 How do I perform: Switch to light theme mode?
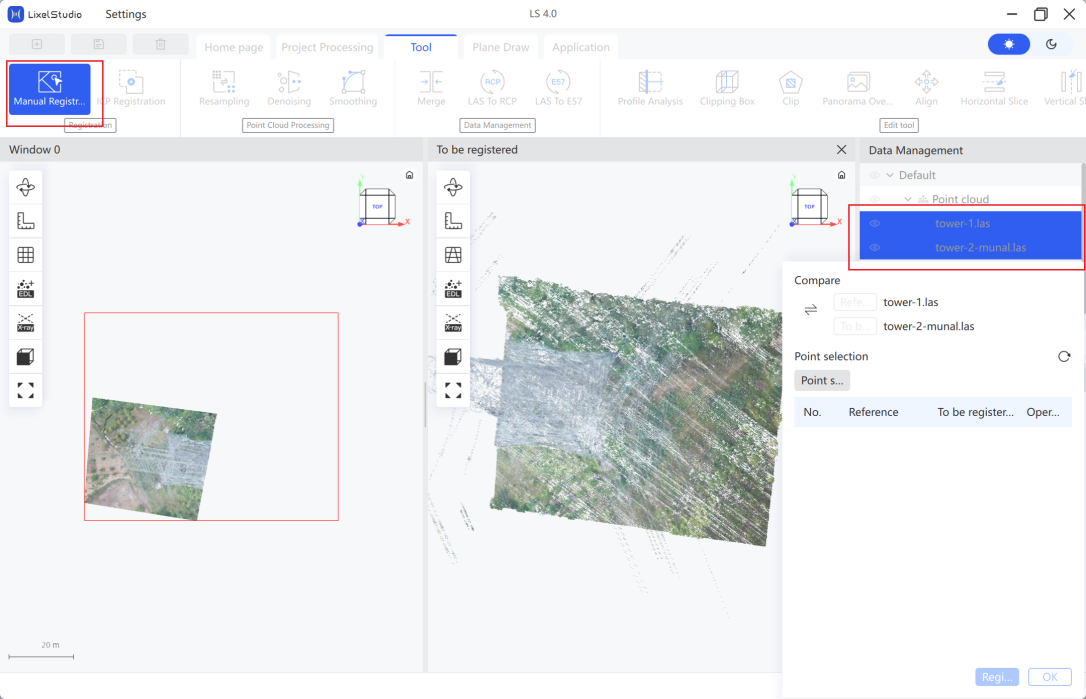(x=1008, y=44)
